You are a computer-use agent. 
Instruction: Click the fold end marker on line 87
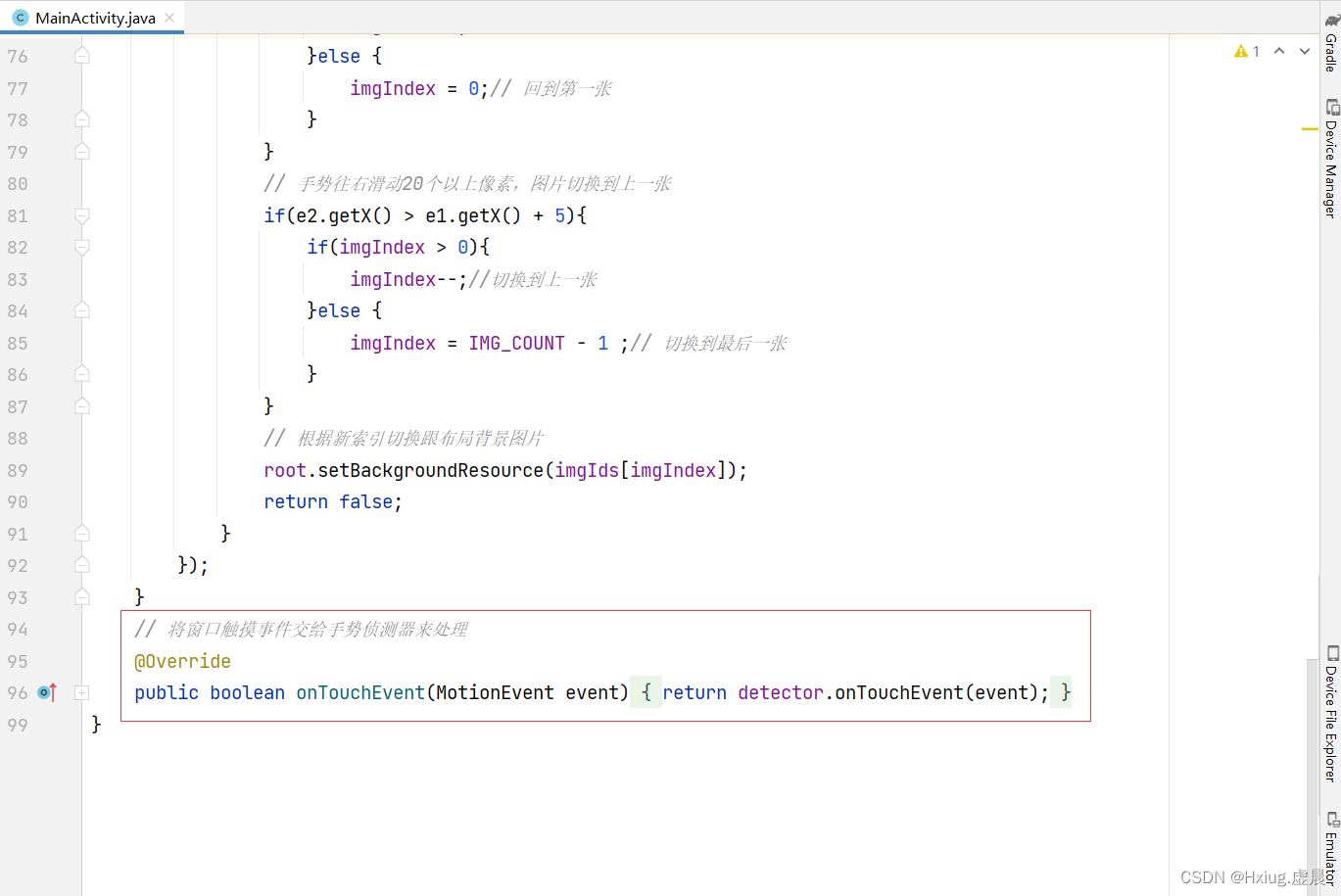click(82, 406)
